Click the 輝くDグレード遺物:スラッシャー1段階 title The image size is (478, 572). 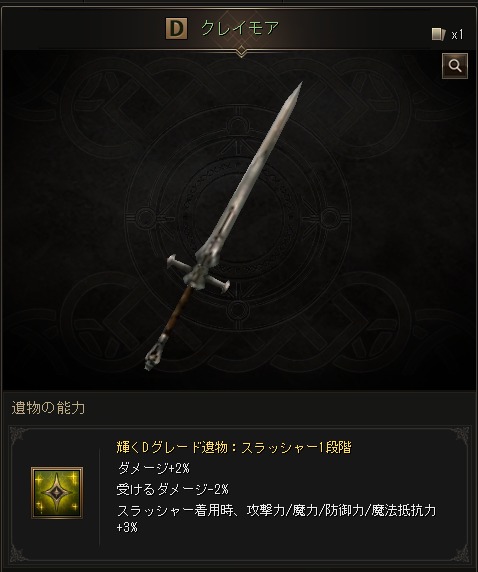pyautogui.click(x=234, y=447)
